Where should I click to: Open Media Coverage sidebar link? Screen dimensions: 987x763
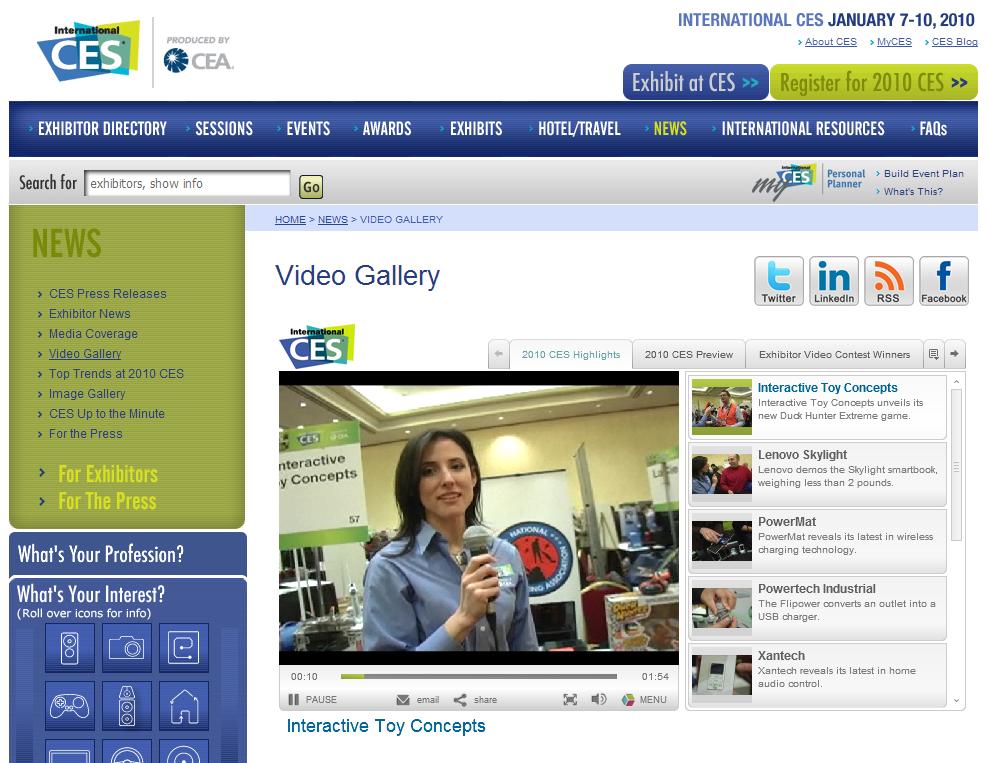click(x=93, y=334)
